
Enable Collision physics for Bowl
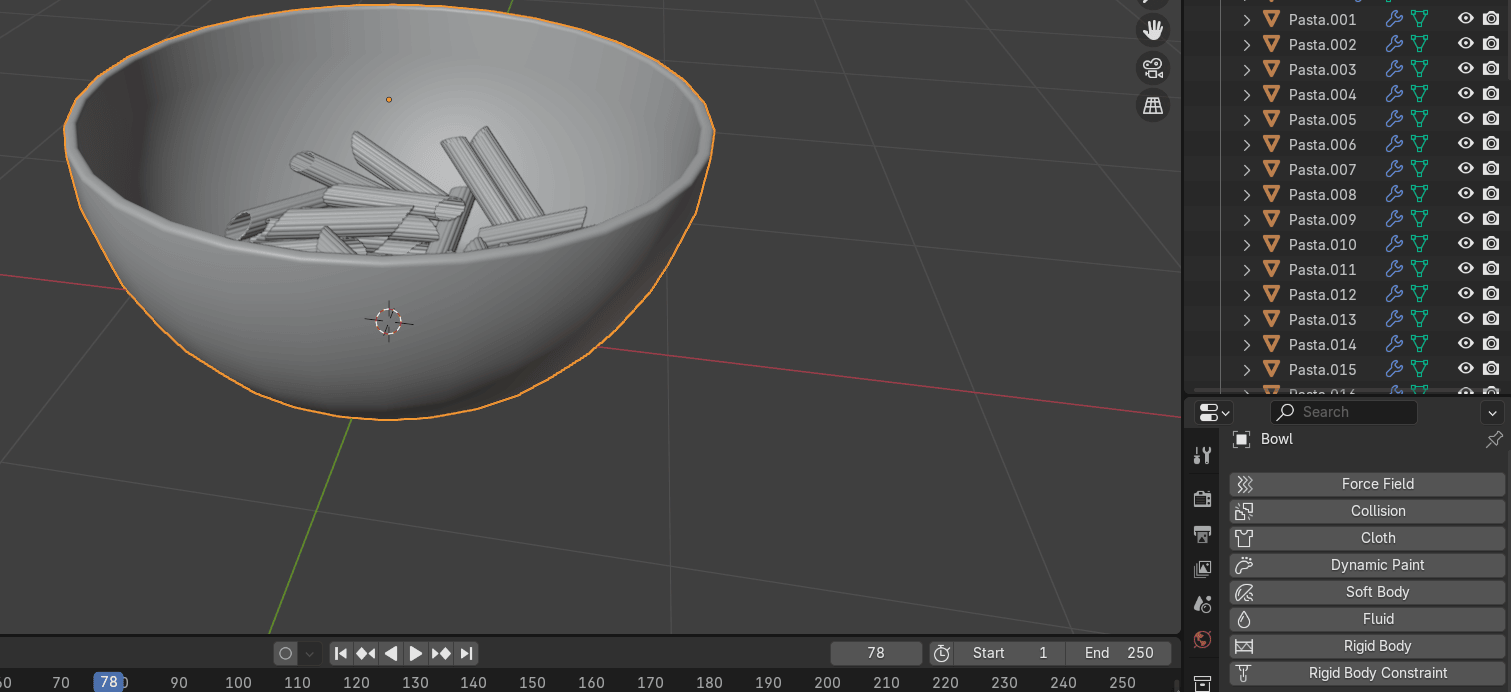point(1366,511)
